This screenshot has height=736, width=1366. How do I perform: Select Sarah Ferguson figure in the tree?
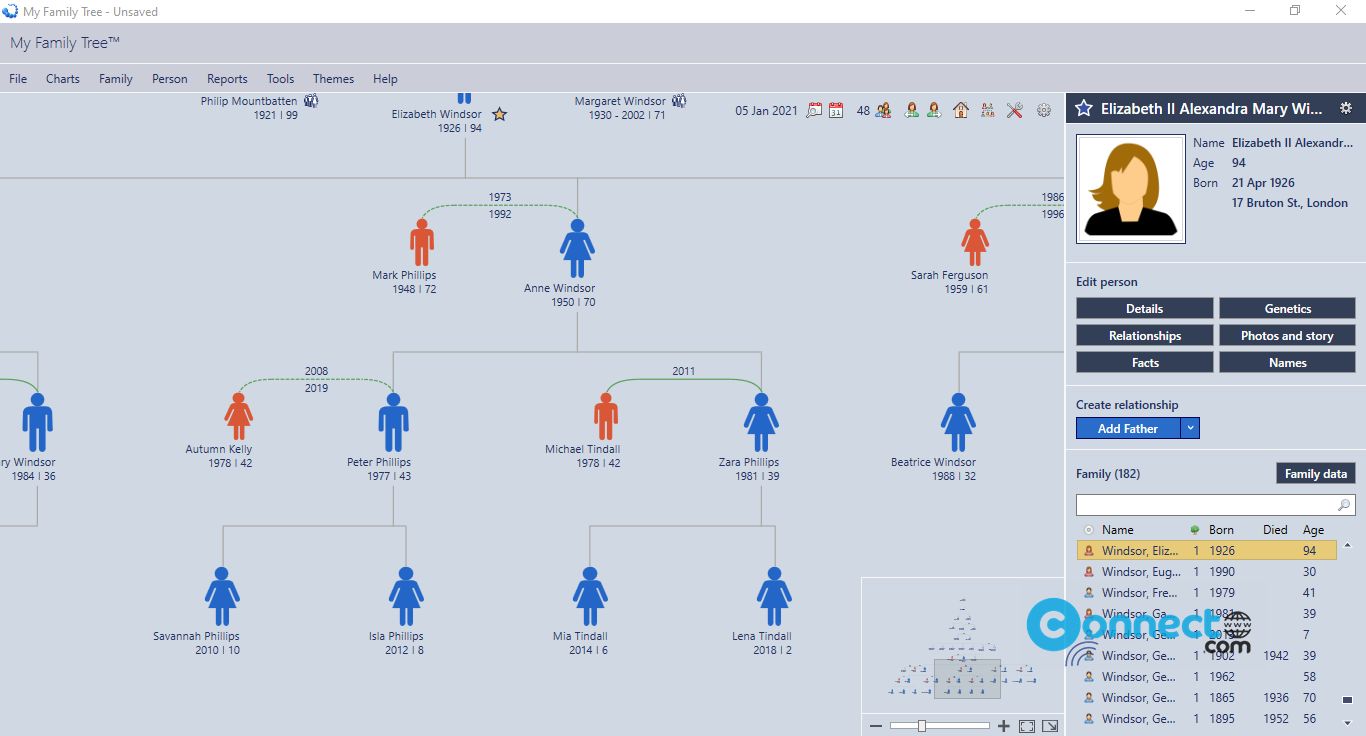[x=975, y=243]
